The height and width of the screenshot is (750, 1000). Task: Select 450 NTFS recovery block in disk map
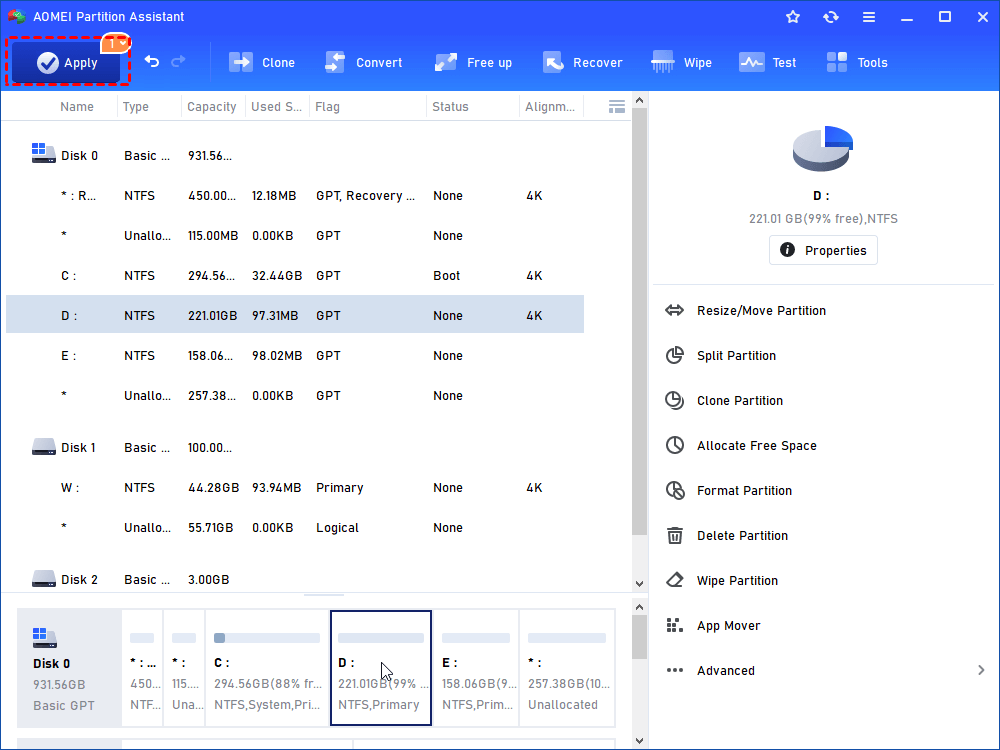pyautogui.click(x=142, y=668)
